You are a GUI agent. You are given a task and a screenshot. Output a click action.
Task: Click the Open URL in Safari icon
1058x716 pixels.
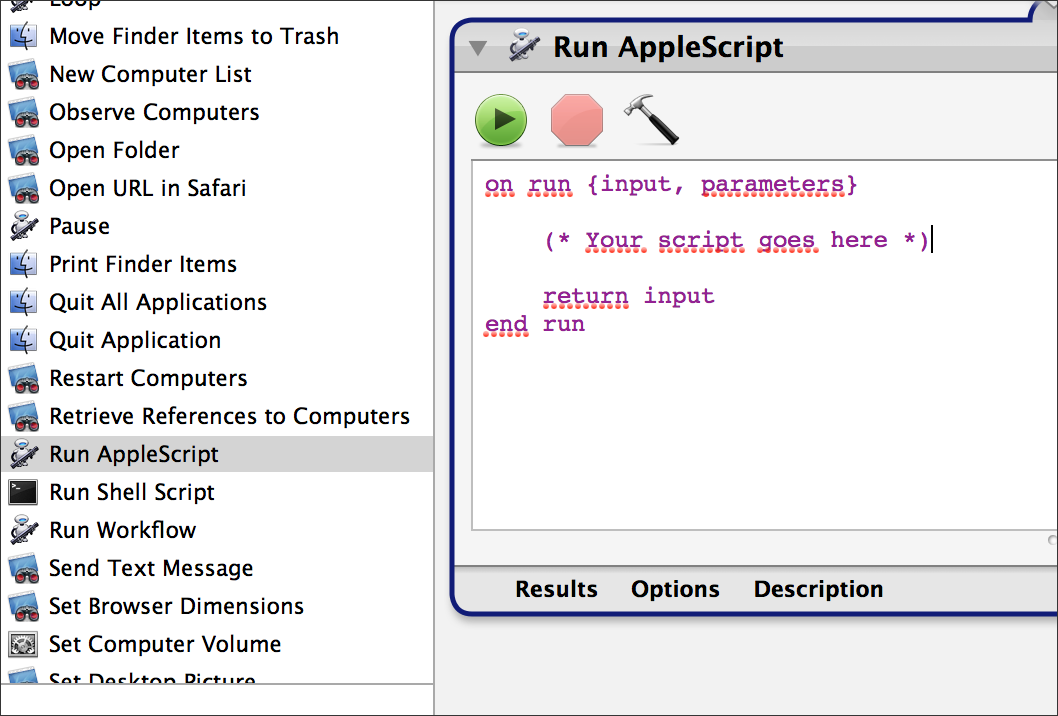24,188
